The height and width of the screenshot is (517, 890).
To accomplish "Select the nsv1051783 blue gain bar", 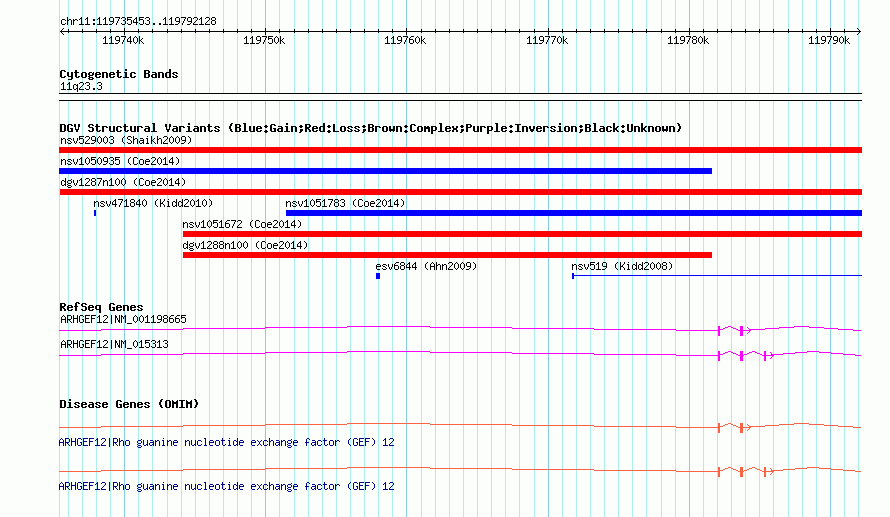I will coord(574,213).
